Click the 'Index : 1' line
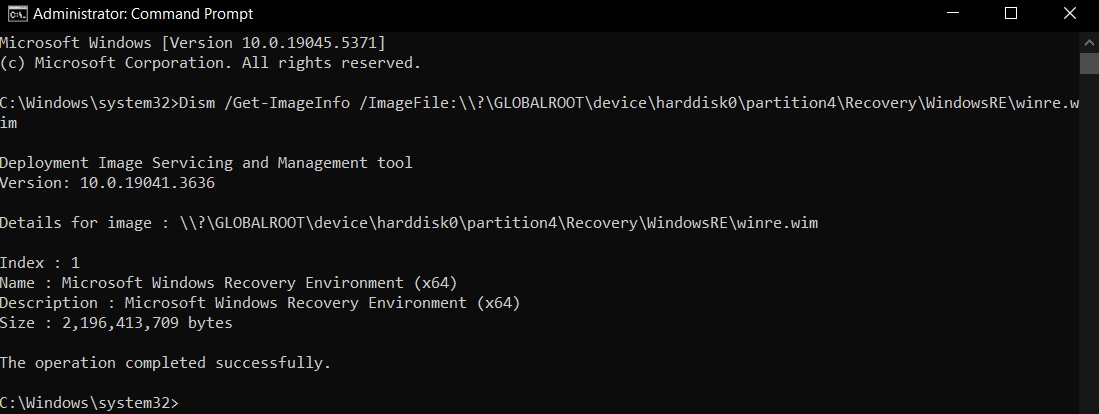The image size is (1099, 414). tap(40, 263)
